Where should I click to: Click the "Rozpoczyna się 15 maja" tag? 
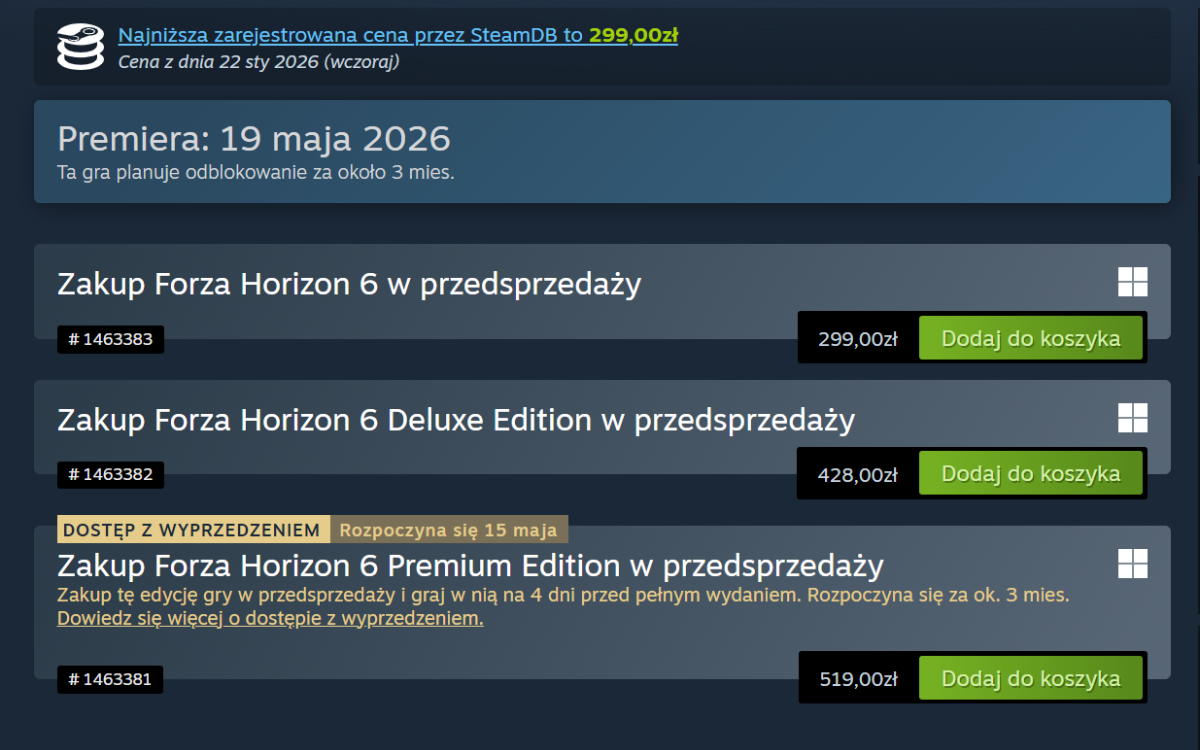click(449, 529)
